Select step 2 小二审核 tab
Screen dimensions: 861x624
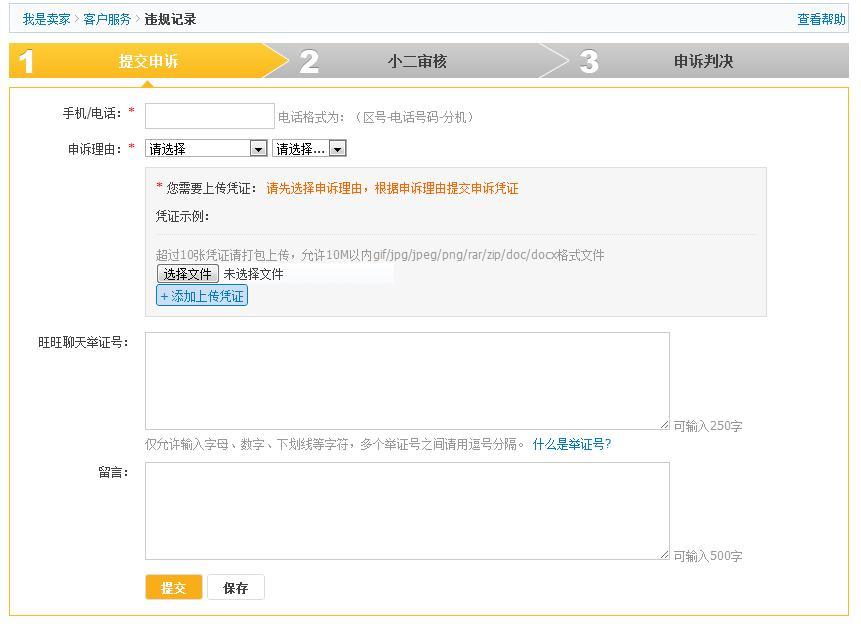[417, 61]
